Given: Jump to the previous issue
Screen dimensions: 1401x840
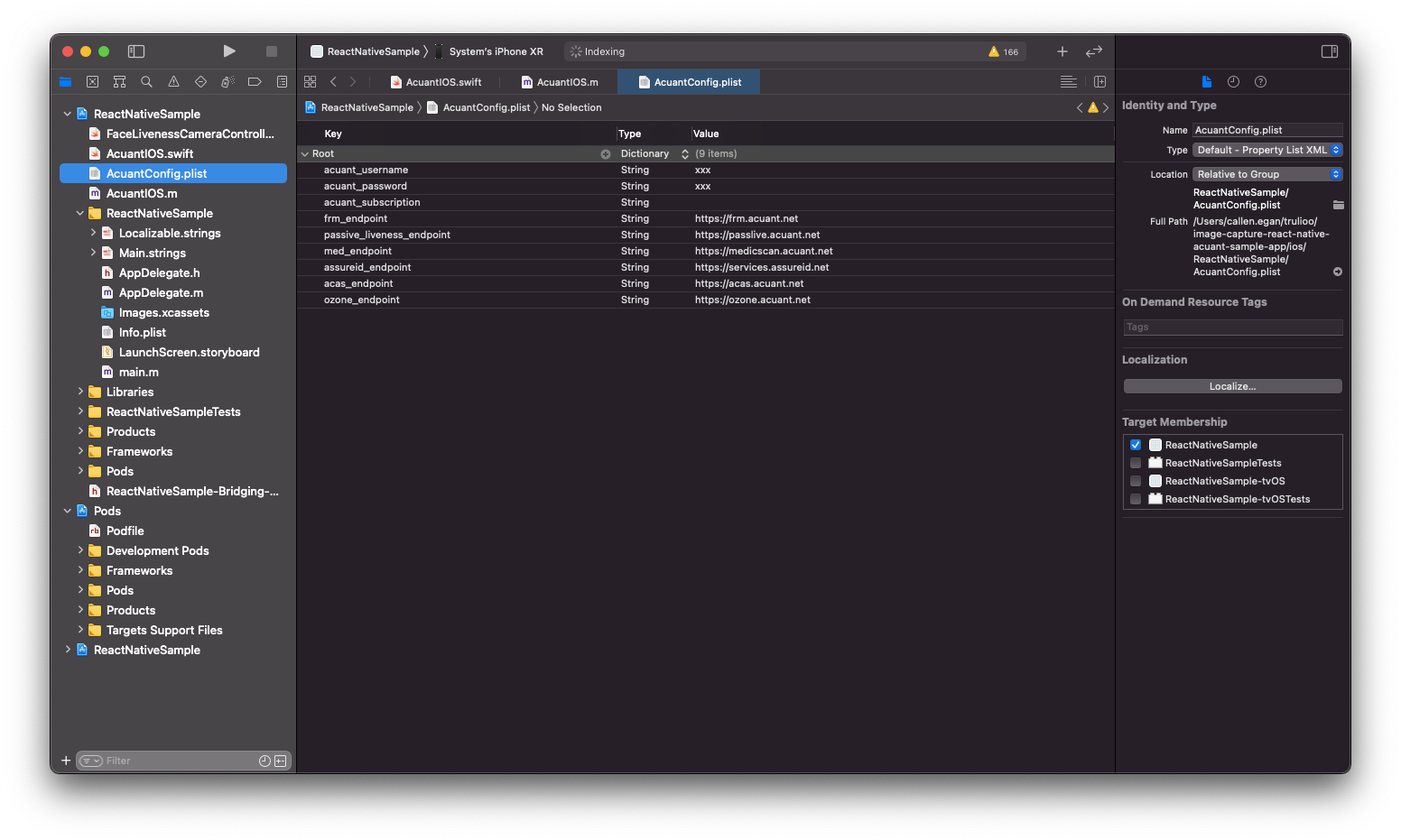Looking at the screenshot, I should pyautogui.click(x=1080, y=107).
